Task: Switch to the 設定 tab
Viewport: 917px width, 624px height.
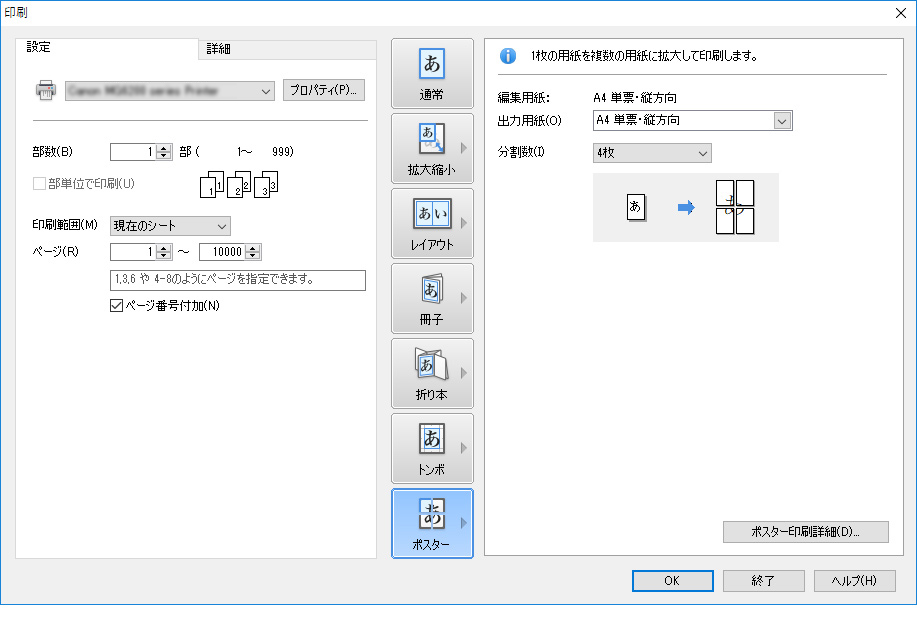Action: pyautogui.click(x=39, y=47)
